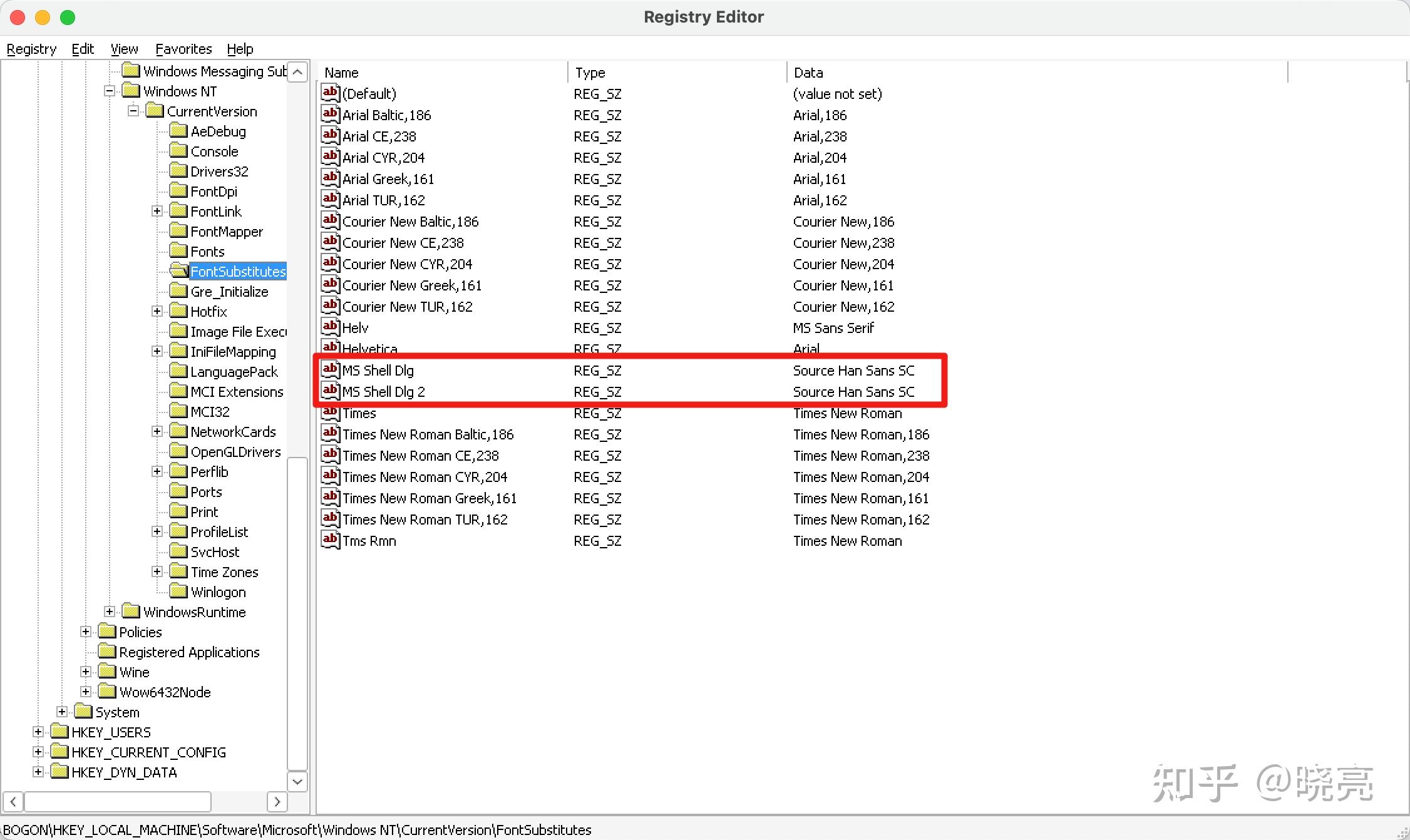Select the Fonts folder icon in tree
This screenshot has height=840, width=1410.
[179, 251]
